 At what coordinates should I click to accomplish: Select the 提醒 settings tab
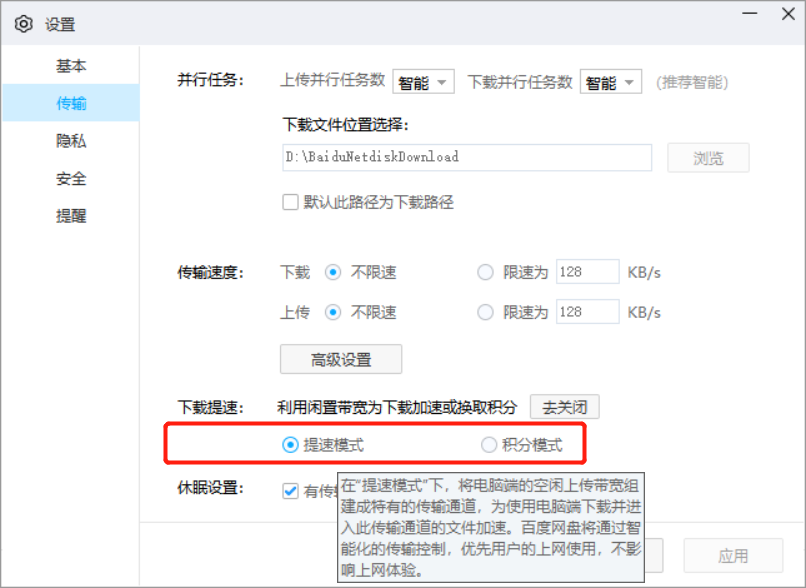(x=71, y=215)
